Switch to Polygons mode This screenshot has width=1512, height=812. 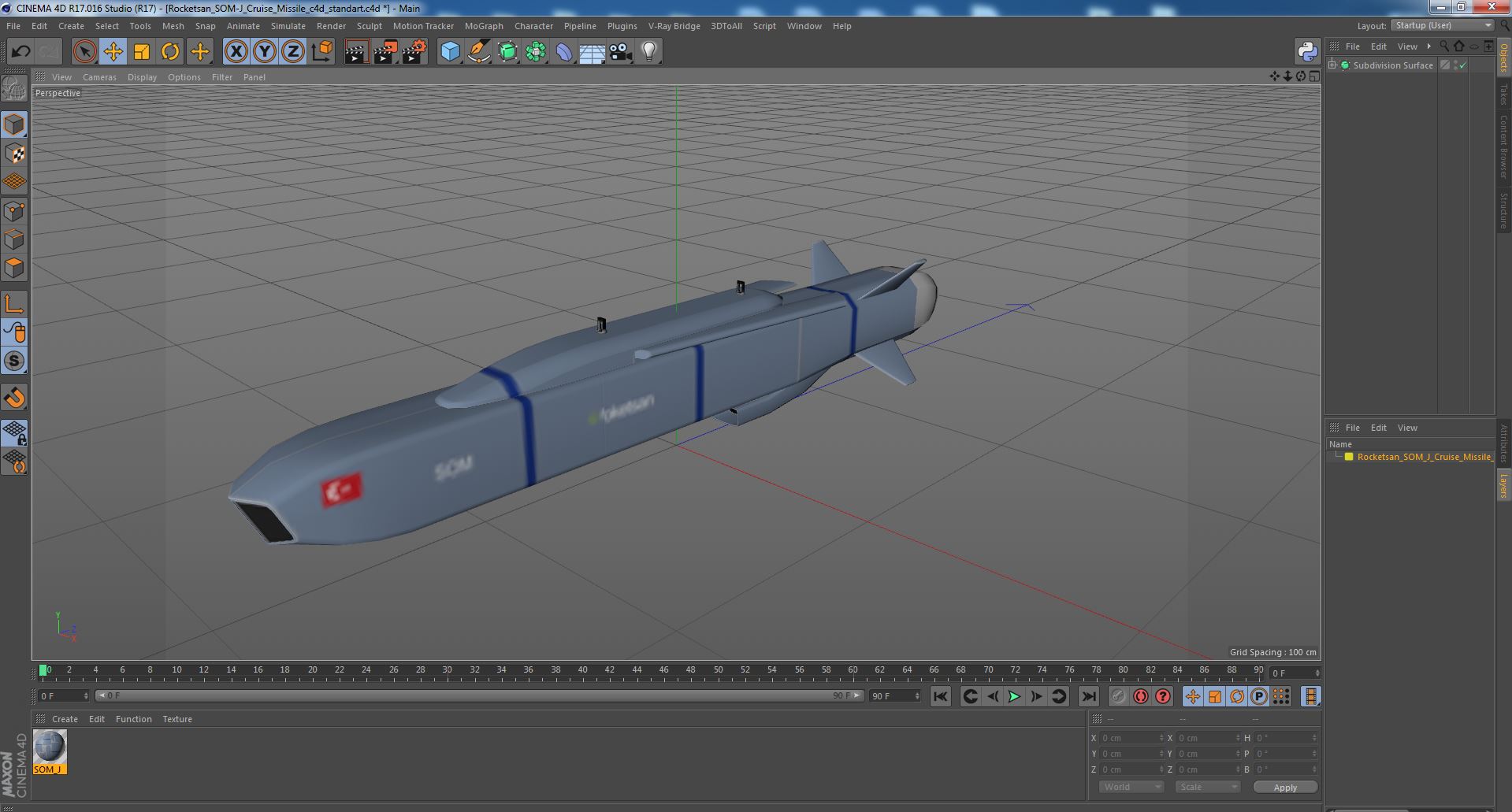(x=14, y=268)
